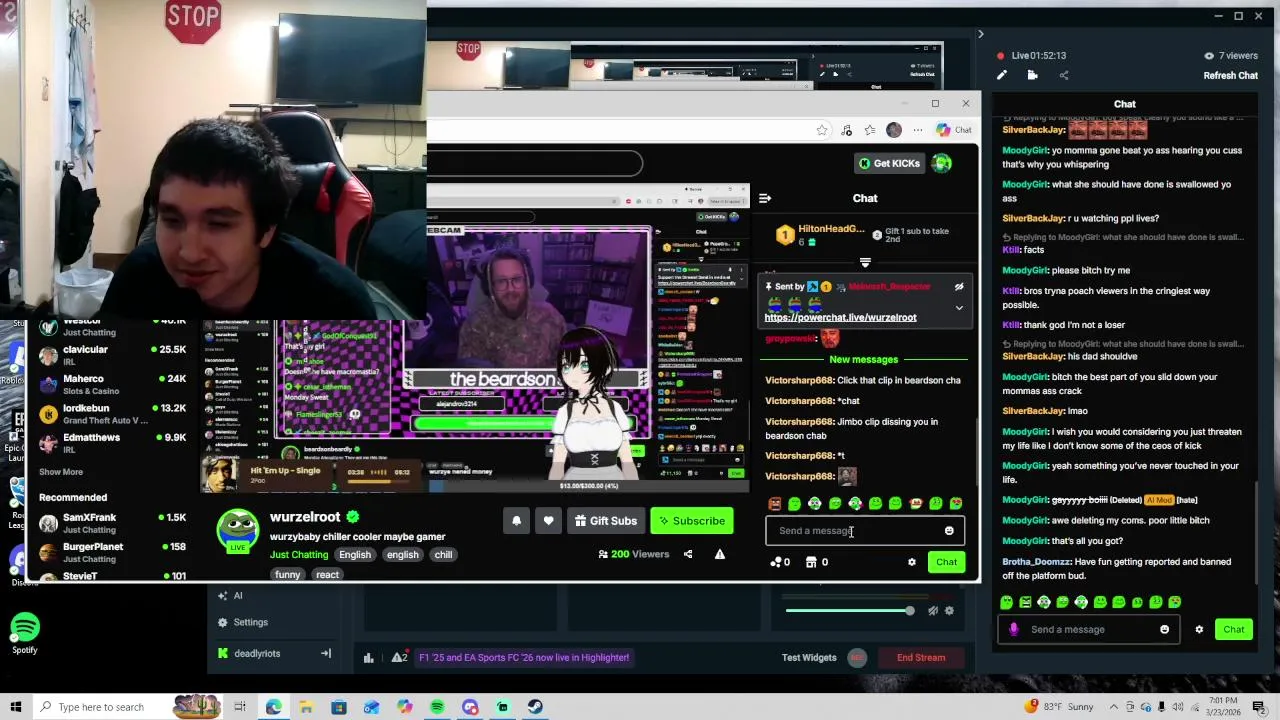Open wurzelroot channel avatar
Viewport: 1280px width, 720px height.
pos(238,530)
